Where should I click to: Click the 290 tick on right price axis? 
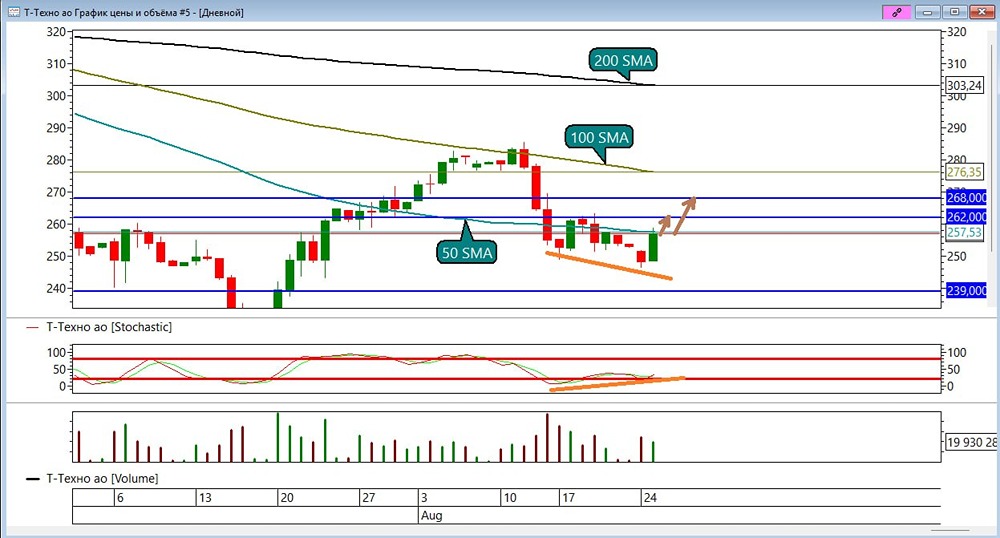tap(957, 128)
